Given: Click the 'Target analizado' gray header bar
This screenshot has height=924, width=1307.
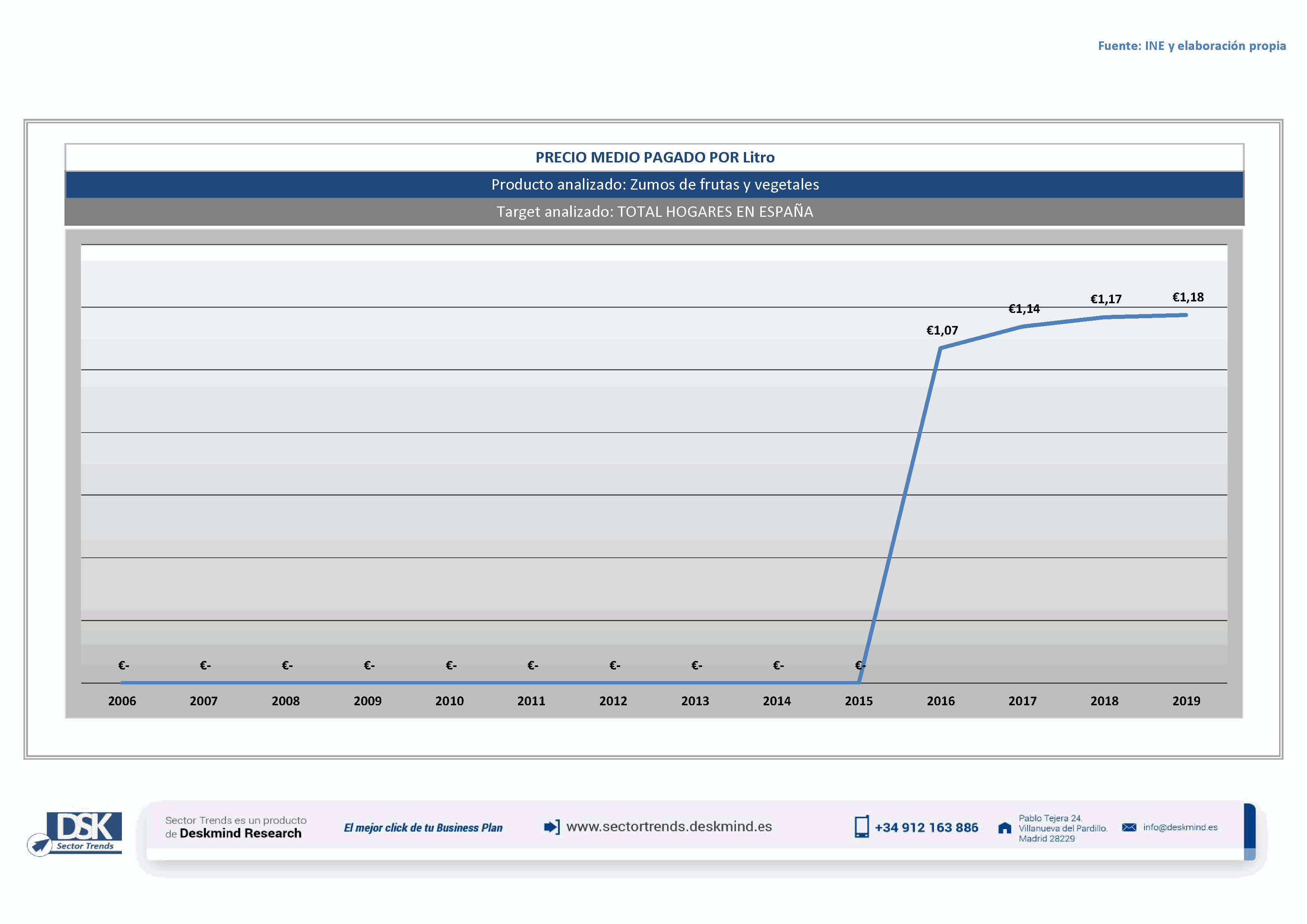Looking at the screenshot, I should click(x=655, y=212).
